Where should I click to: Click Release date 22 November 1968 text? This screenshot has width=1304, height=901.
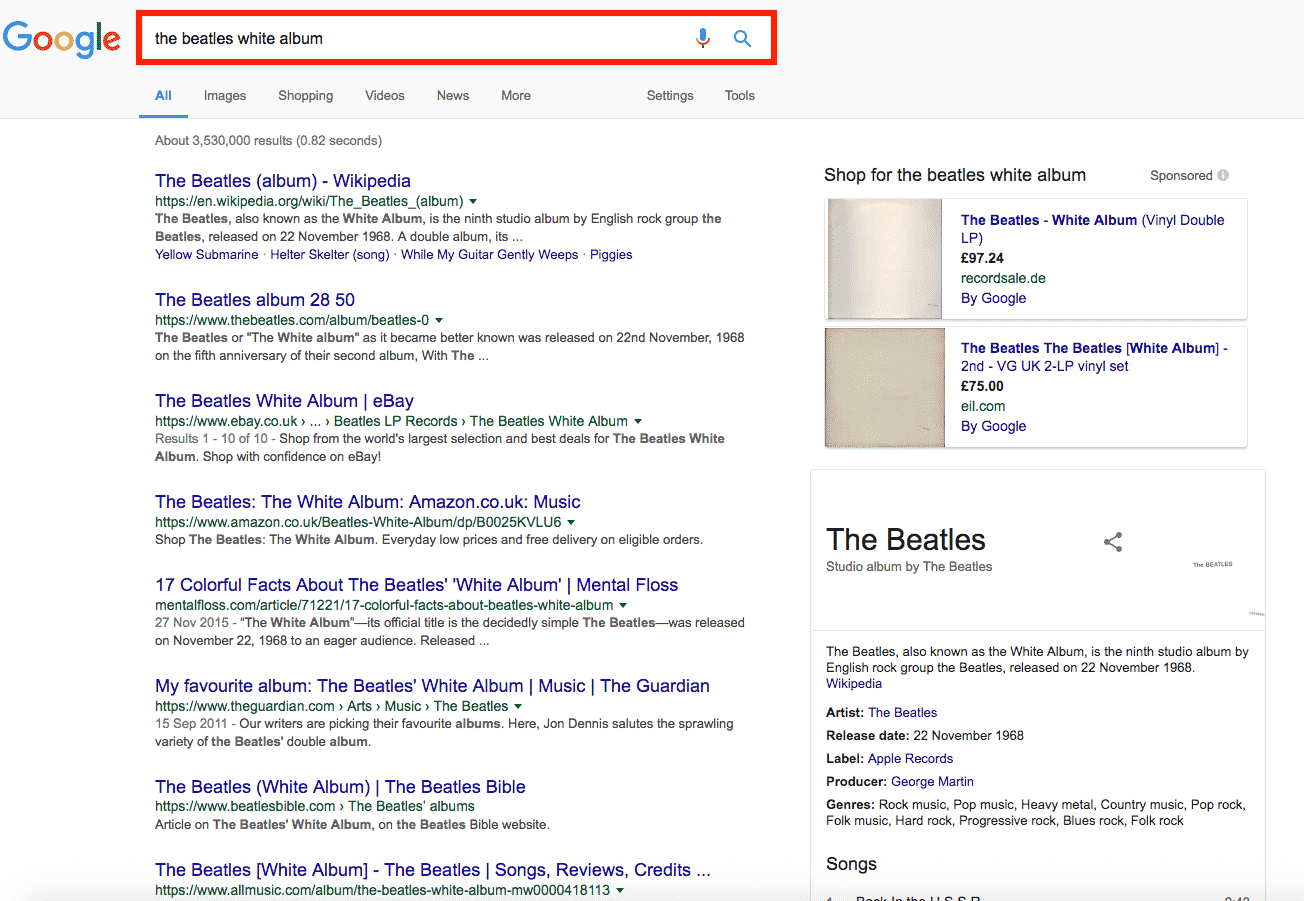925,736
